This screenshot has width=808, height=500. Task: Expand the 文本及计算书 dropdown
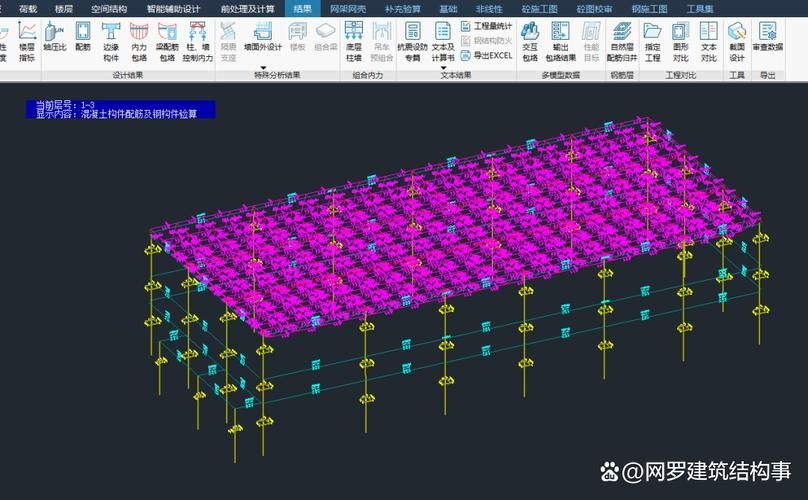point(443,66)
